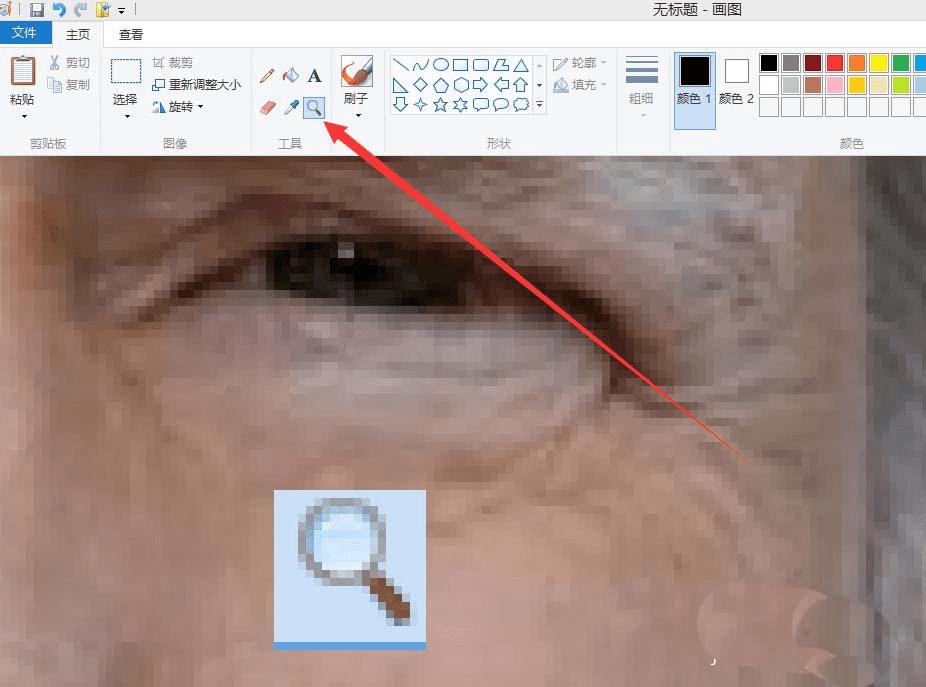926x687 pixels.
Task: Click 重新调整大小 button
Action: point(196,85)
